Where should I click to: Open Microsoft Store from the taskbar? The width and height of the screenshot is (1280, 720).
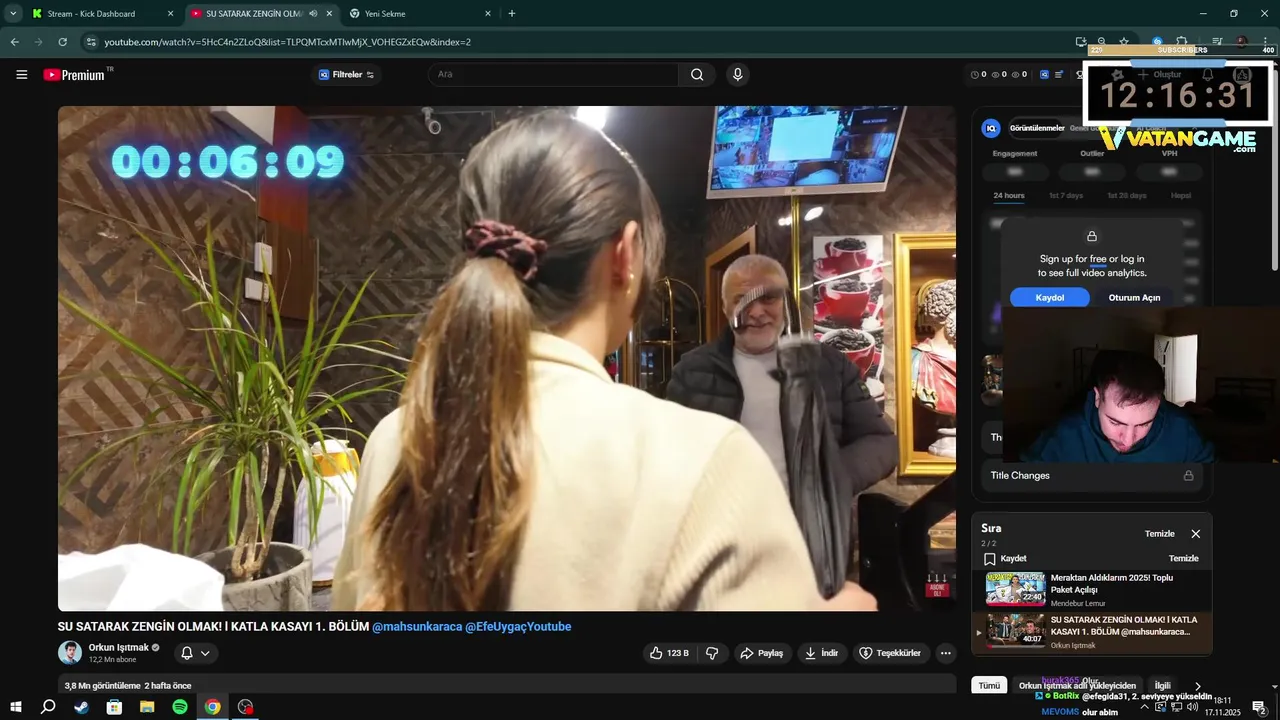tap(114, 707)
